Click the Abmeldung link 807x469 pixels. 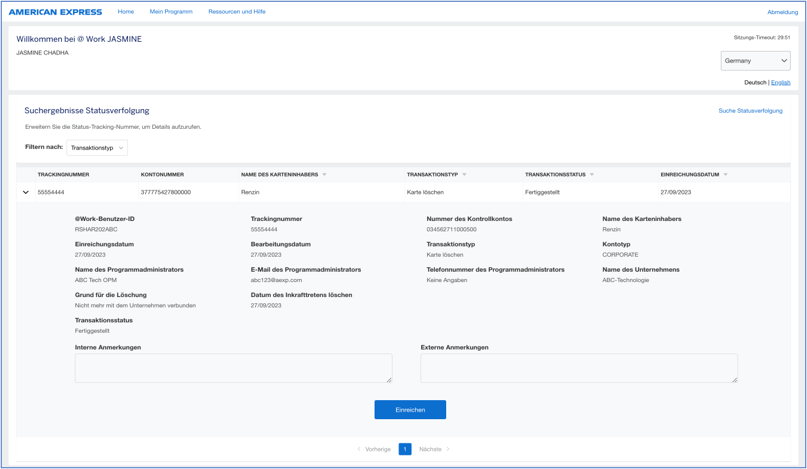point(782,12)
